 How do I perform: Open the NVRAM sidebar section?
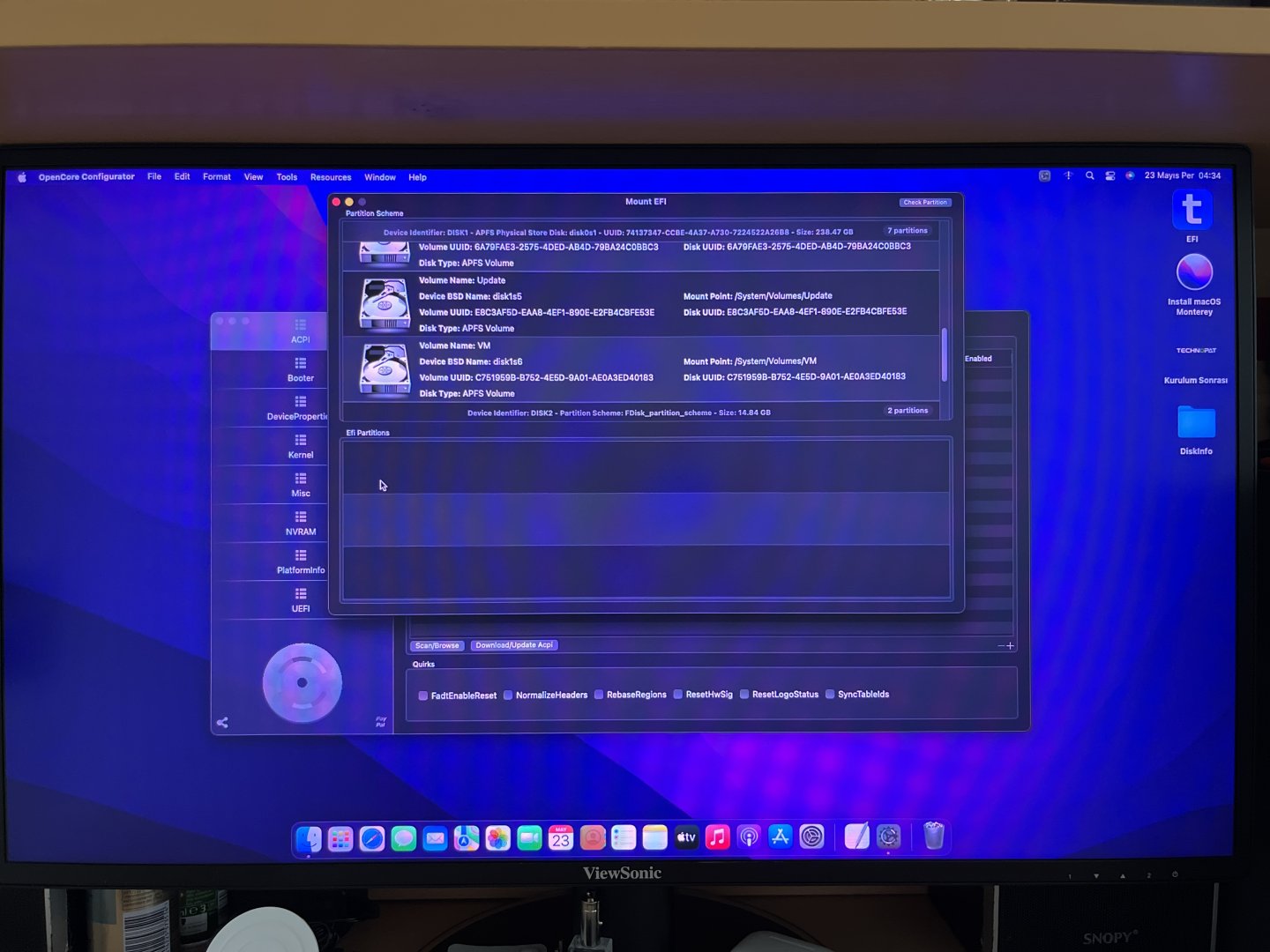(x=301, y=524)
